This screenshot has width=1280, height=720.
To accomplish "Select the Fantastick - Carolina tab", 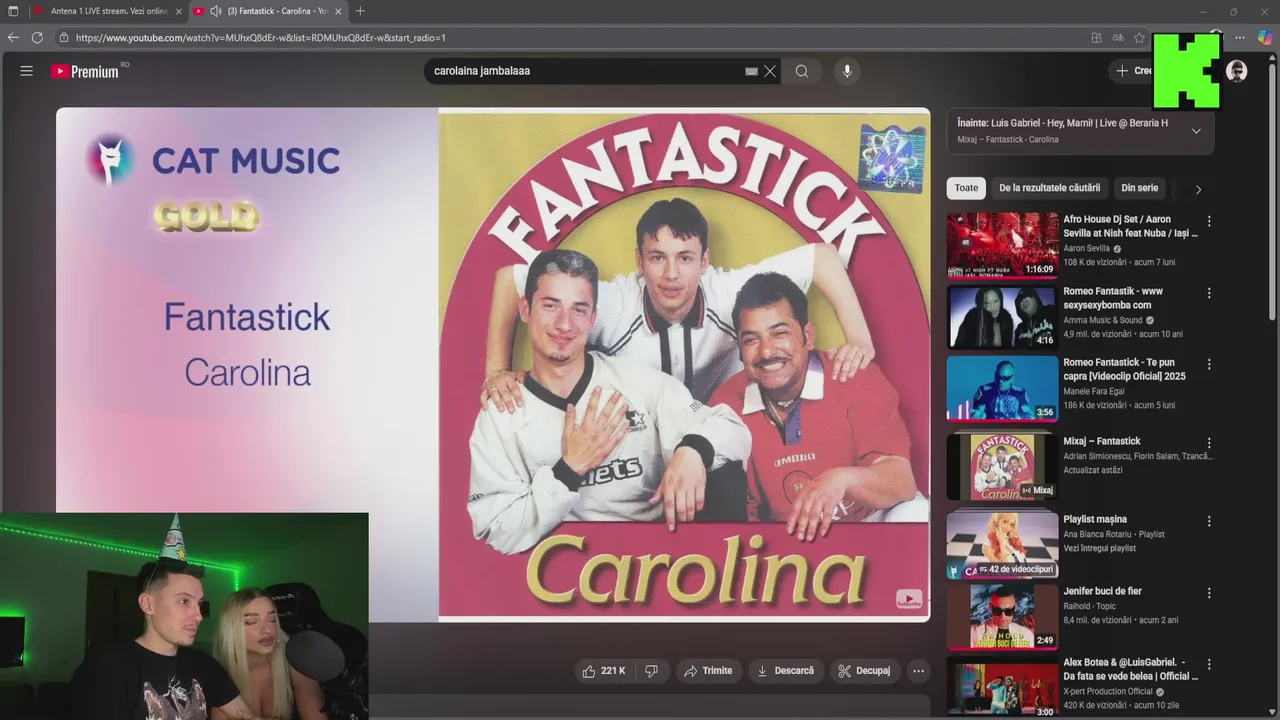I will pyautogui.click(x=278, y=11).
